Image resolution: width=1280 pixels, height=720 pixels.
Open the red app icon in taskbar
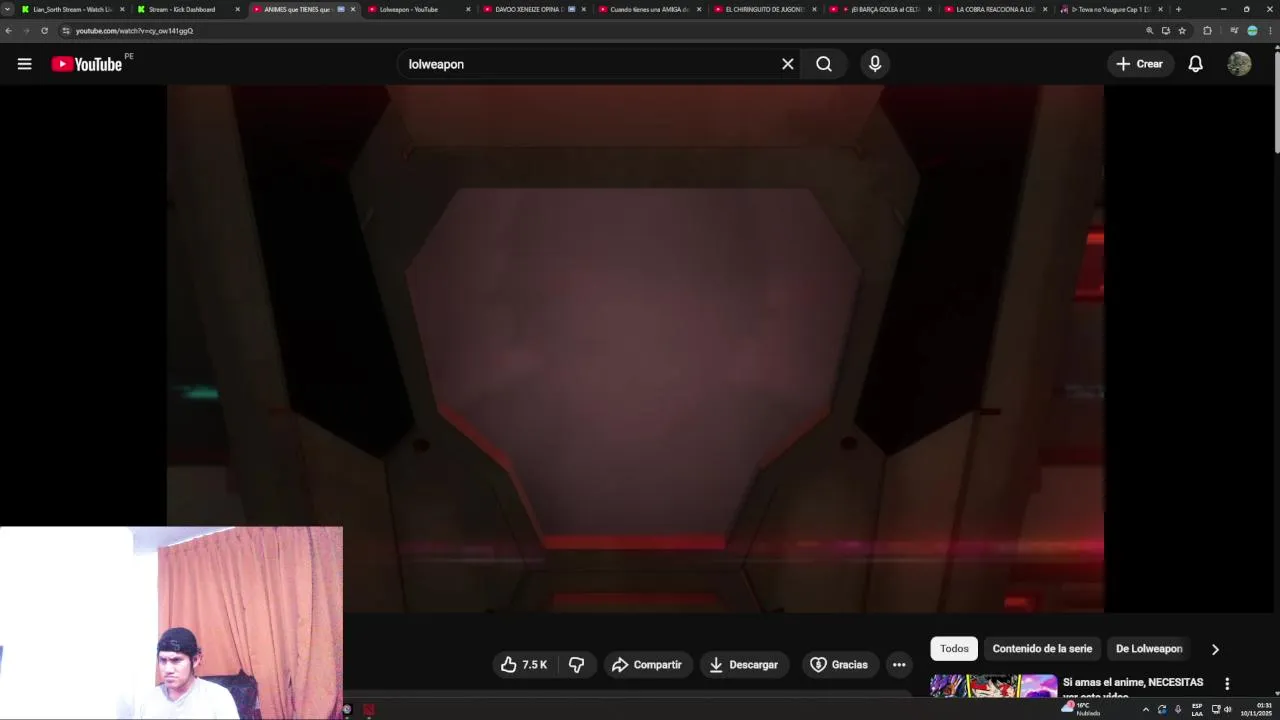point(369,710)
